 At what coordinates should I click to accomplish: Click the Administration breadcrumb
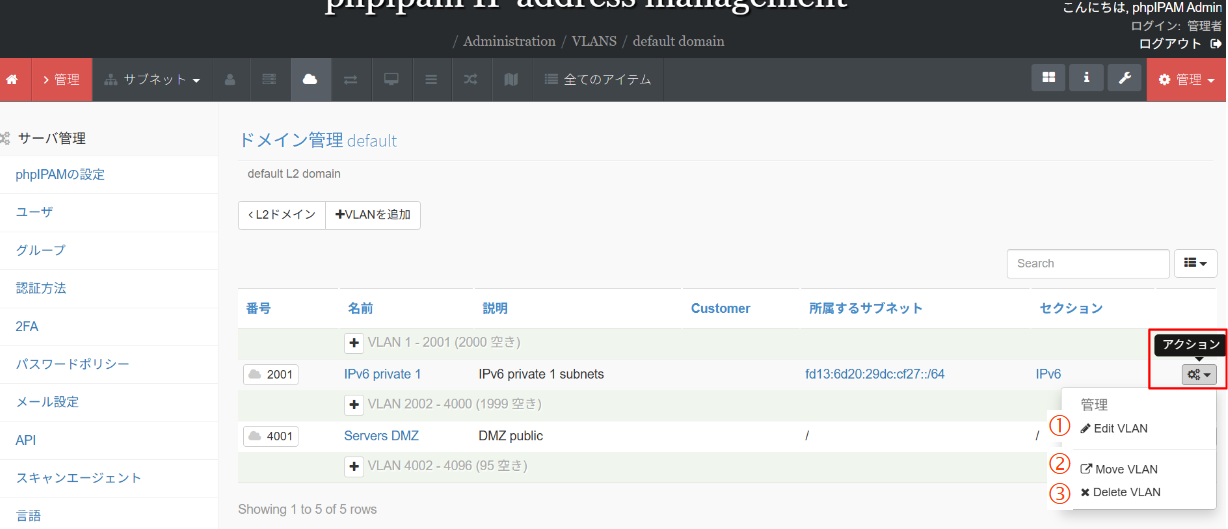point(509,41)
